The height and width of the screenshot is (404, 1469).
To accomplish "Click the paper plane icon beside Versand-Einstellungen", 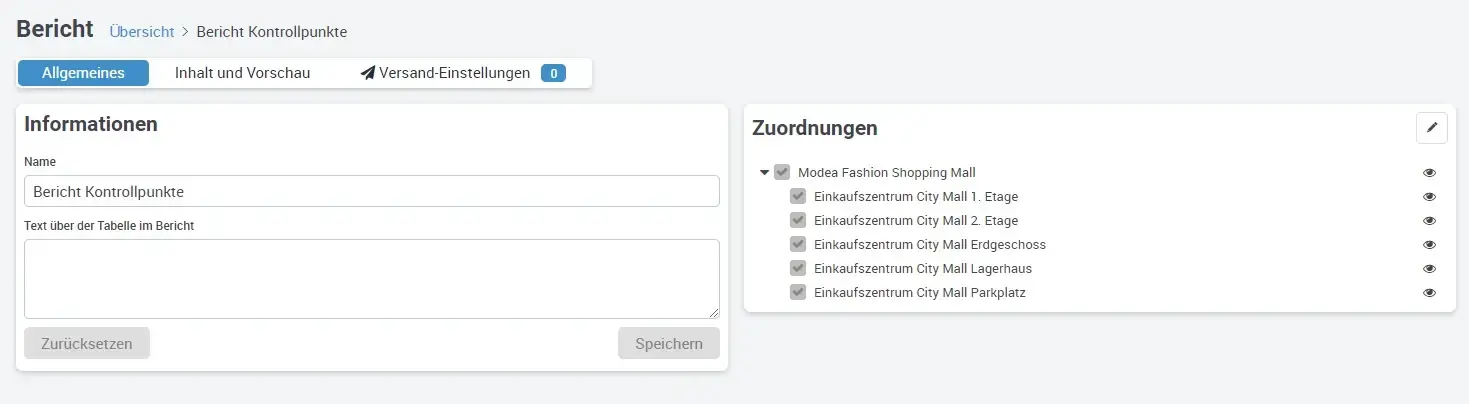I will tap(367, 73).
